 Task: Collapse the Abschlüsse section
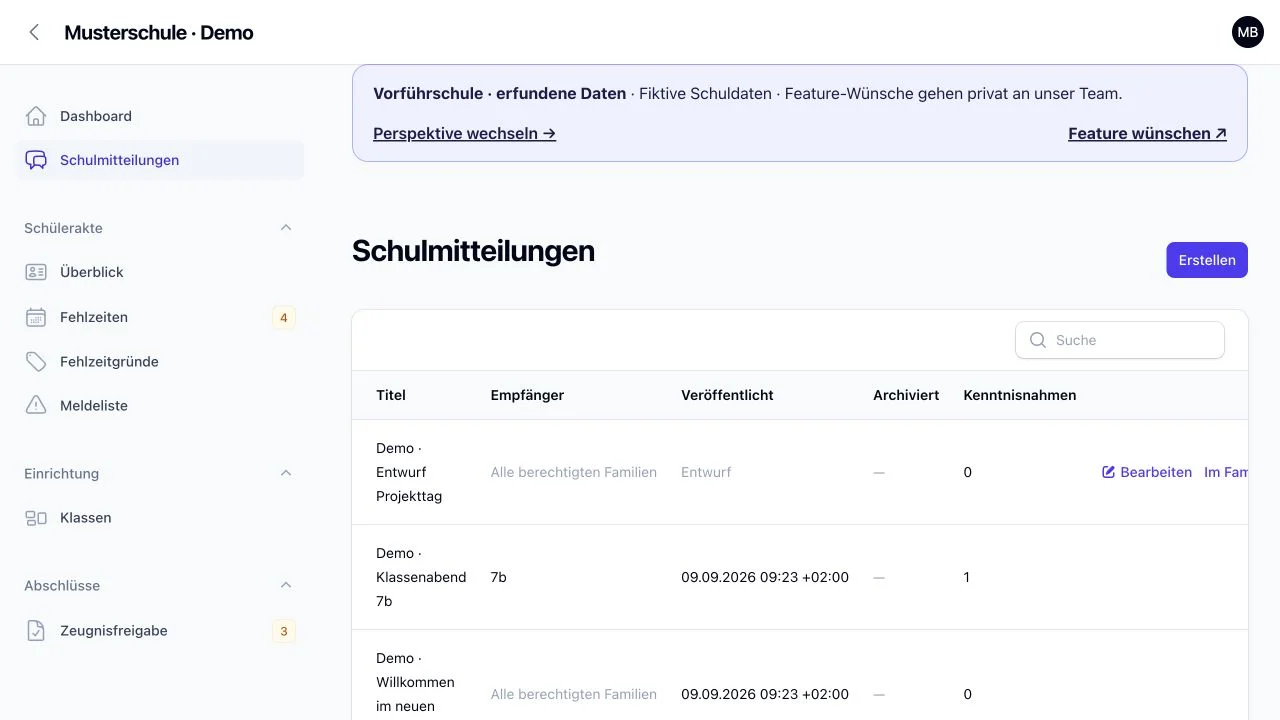[x=286, y=585]
